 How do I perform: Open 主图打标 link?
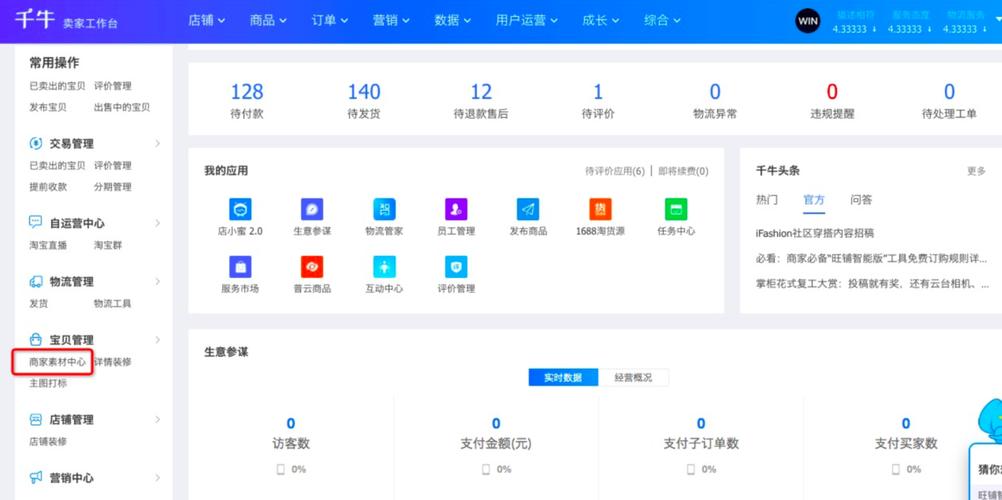tap(48, 384)
